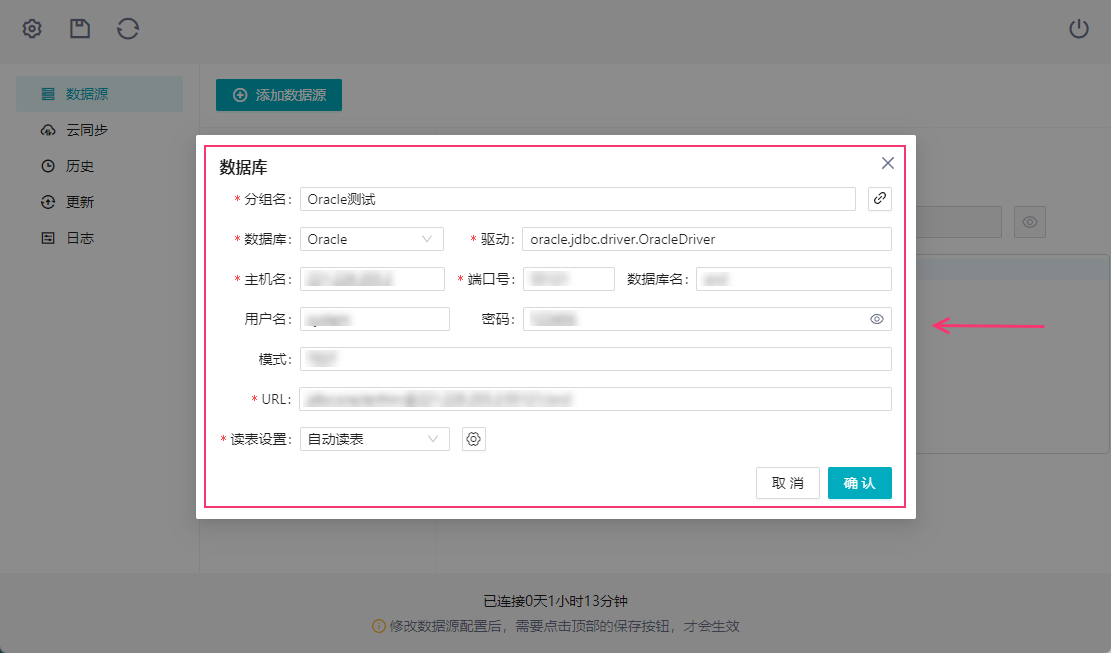Screen dimensions: 1111x653
Task: Click the clock icon next to 历史
Action: 47,166
